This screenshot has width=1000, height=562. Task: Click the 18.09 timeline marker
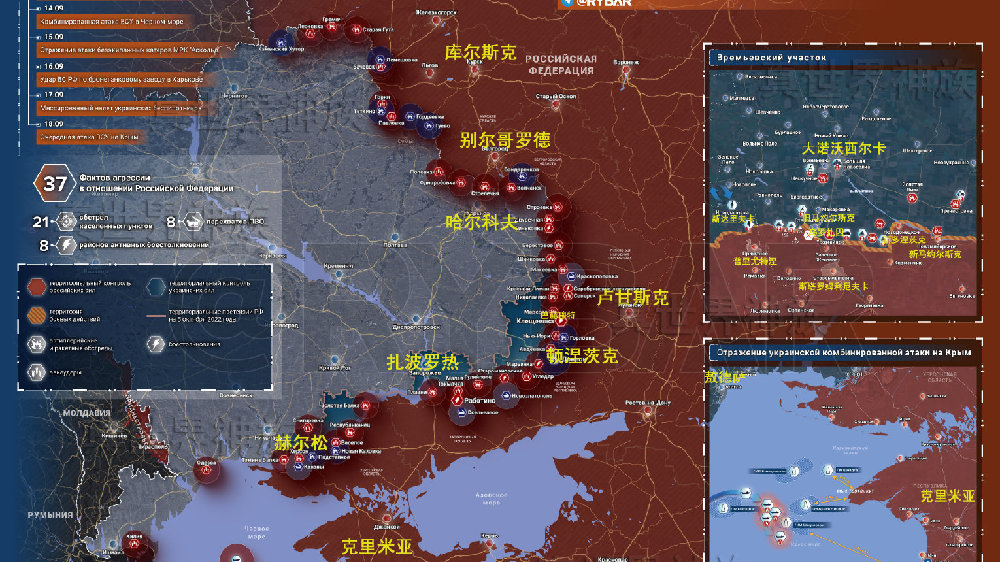tap(38, 124)
